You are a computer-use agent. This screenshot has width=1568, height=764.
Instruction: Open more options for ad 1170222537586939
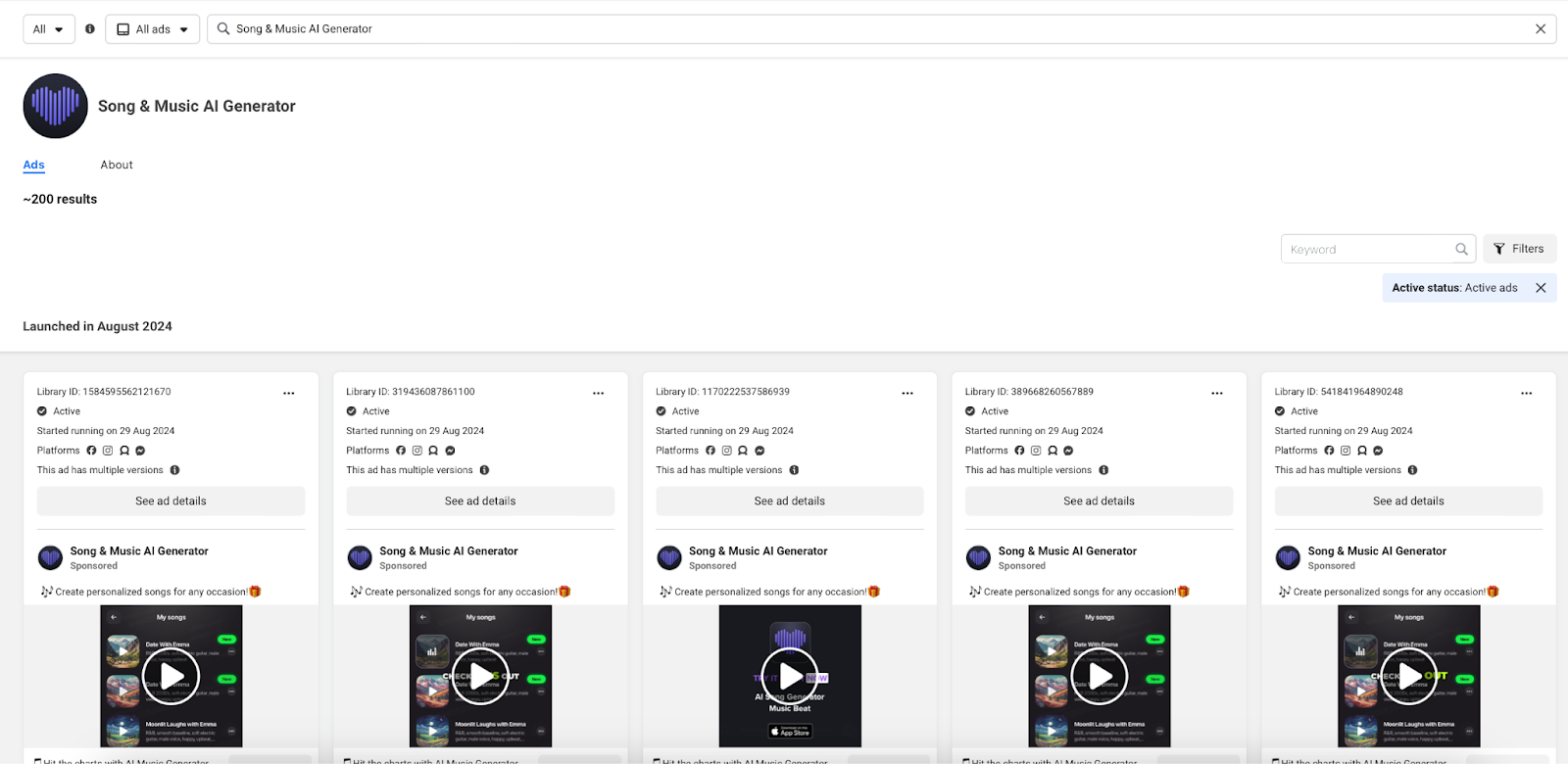coord(907,393)
